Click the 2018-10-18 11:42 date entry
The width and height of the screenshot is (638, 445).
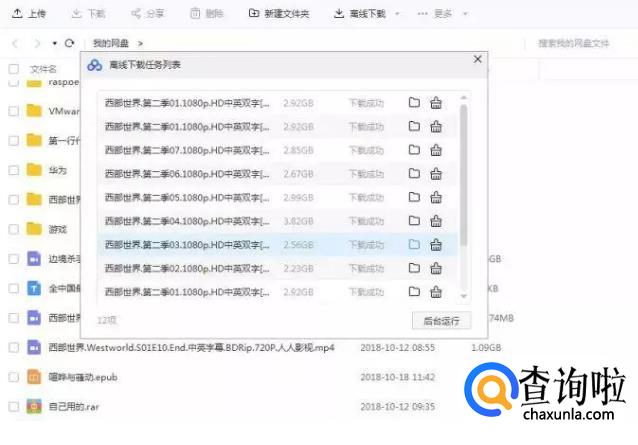398,377
